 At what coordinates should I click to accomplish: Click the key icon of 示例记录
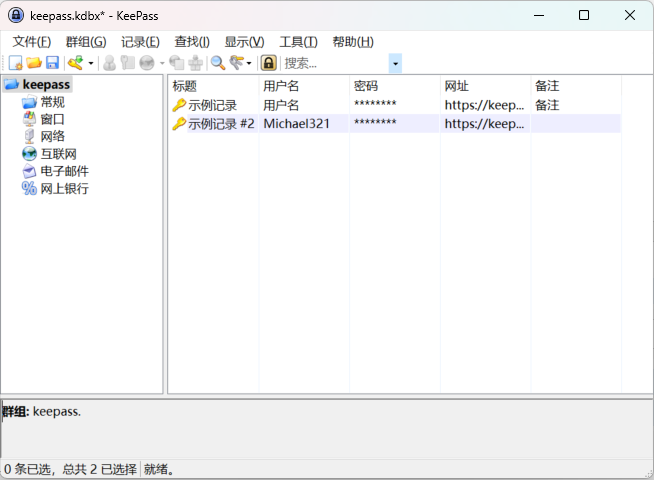(x=179, y=105)
